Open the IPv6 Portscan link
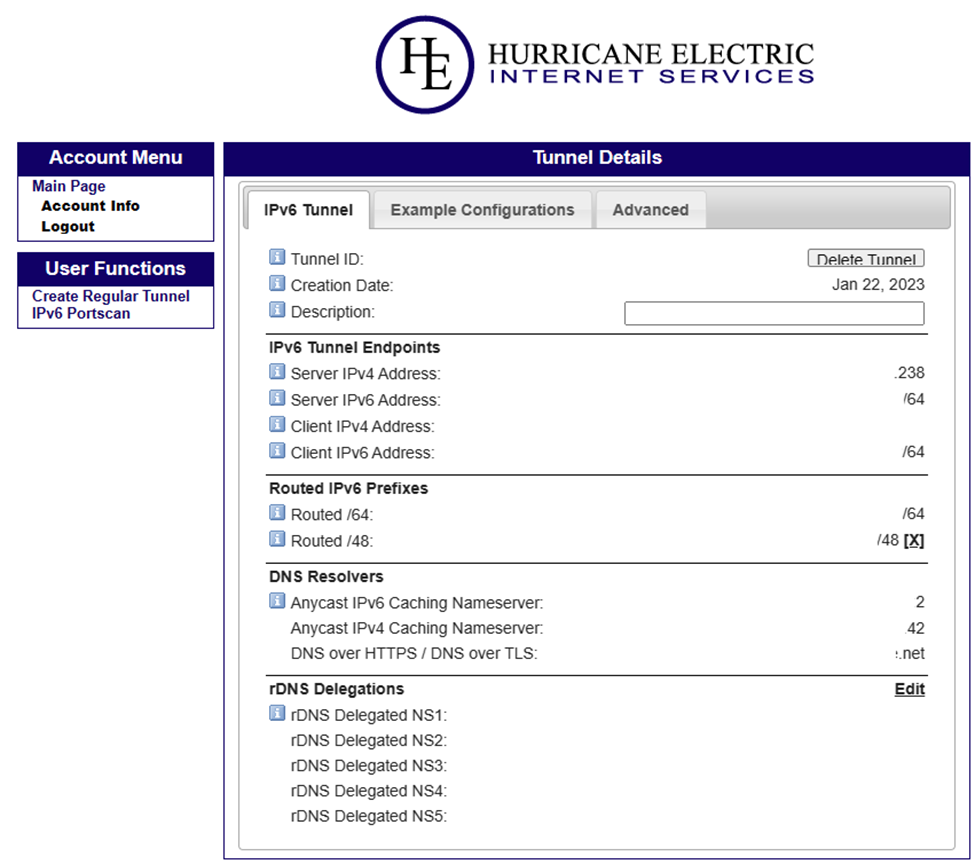The width and height of the screenshot is (975, 864). [x=81, y=314]
